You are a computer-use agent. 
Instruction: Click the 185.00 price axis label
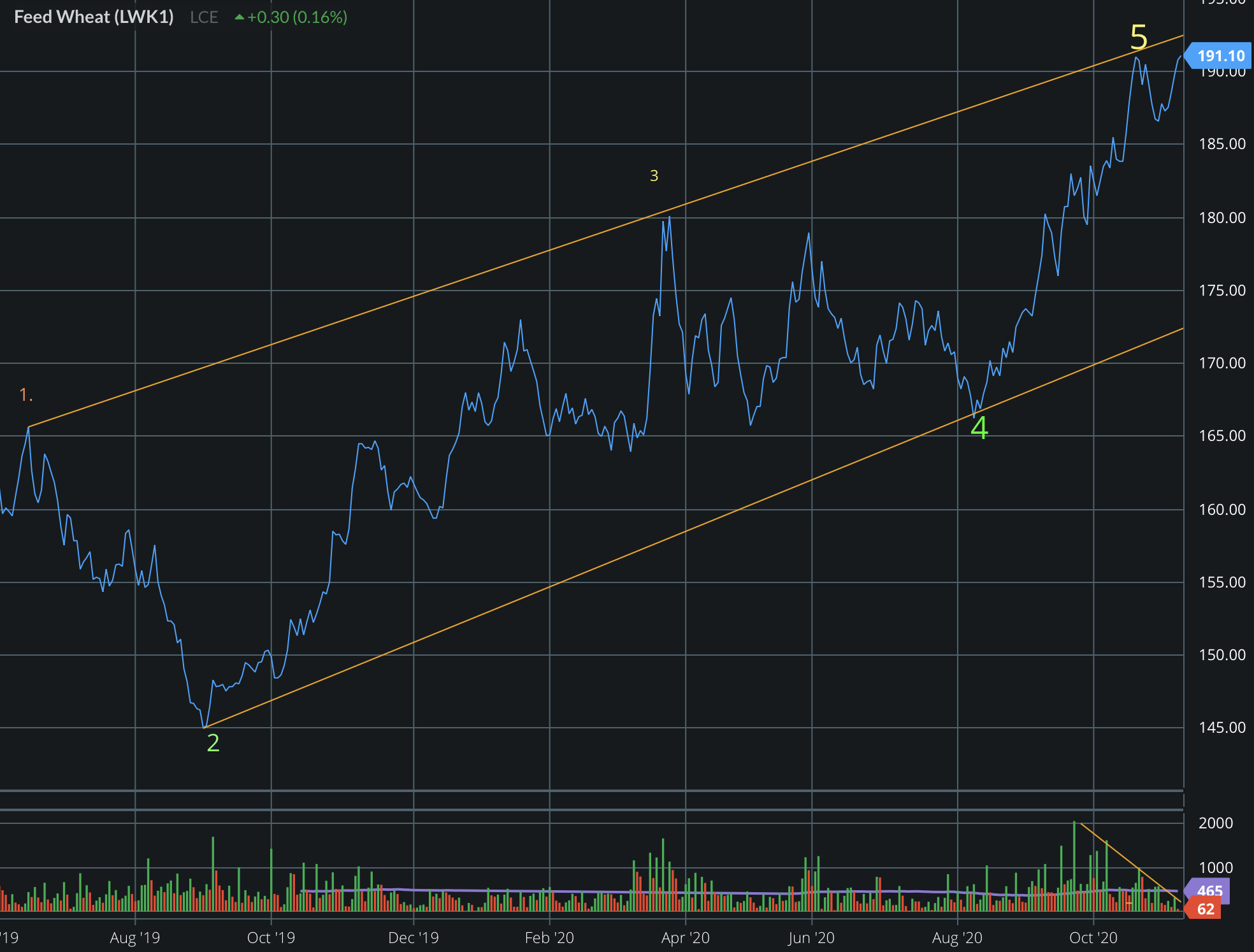pos(1222,144)
